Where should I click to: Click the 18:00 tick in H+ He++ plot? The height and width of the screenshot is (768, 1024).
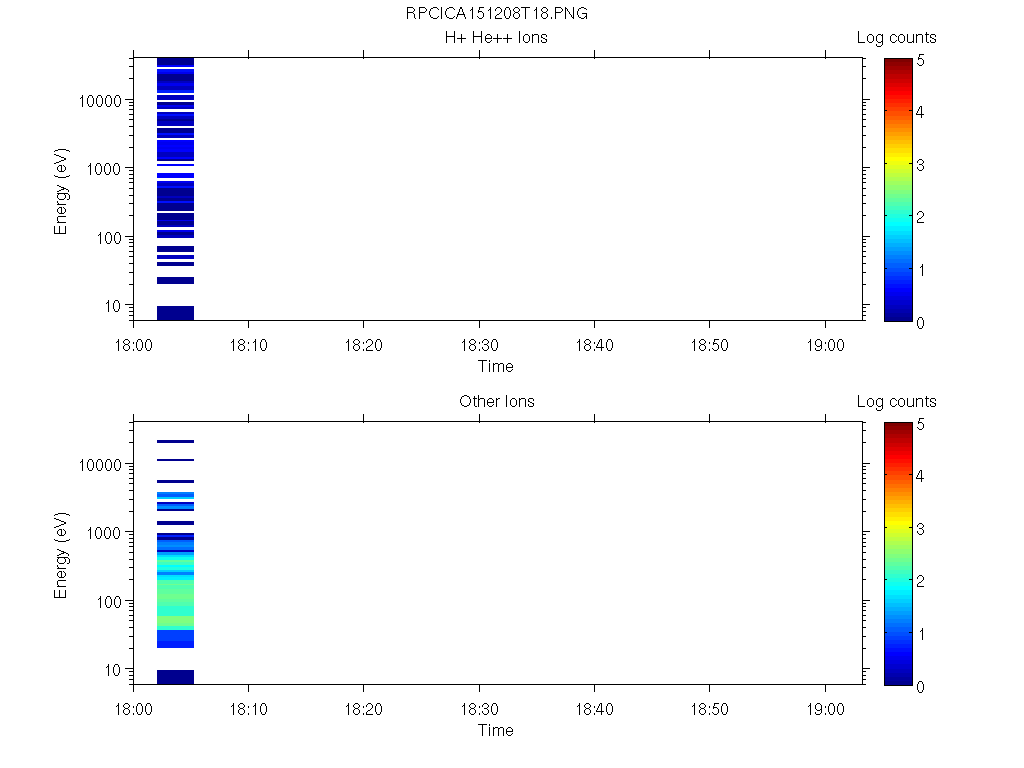pyautogui.click(x=133, y=345)
